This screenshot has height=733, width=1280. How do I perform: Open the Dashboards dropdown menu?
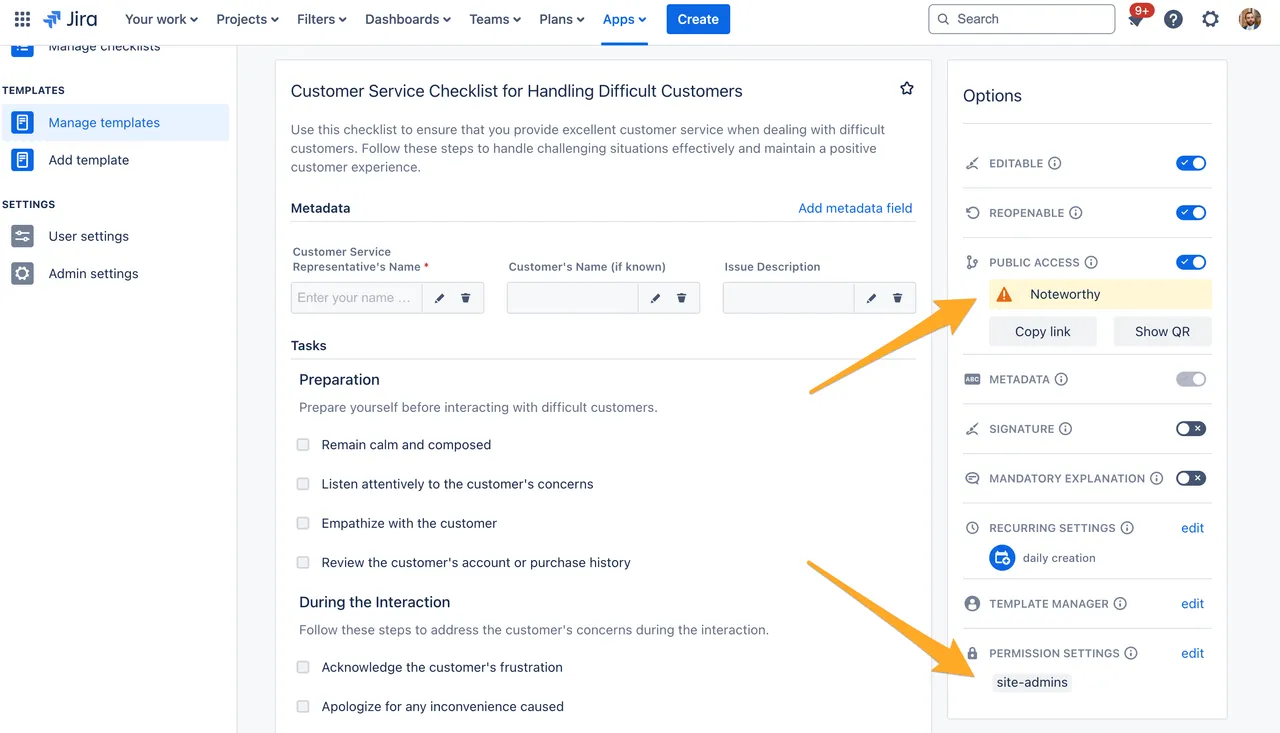[x=407, y=19]
